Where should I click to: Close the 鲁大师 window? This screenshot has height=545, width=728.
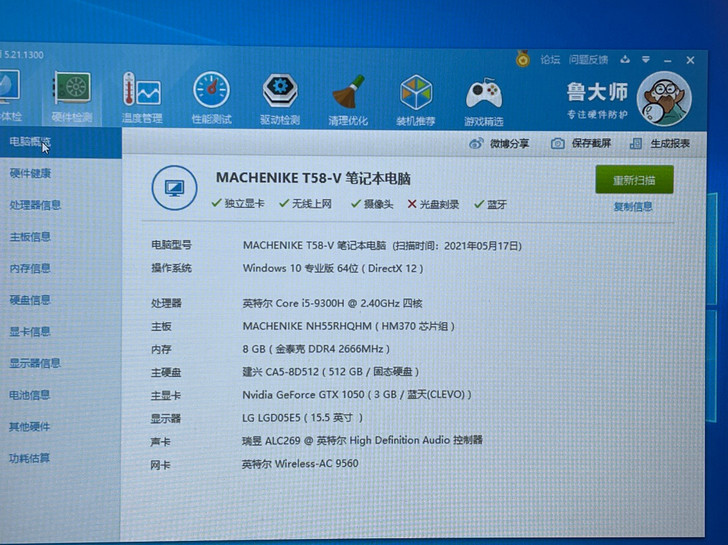690,60
